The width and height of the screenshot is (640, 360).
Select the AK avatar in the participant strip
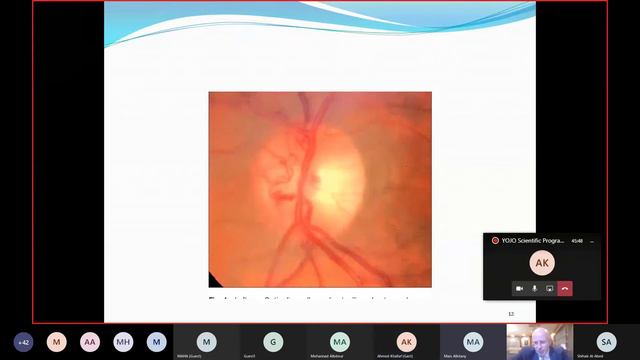[x=407, y=342]
